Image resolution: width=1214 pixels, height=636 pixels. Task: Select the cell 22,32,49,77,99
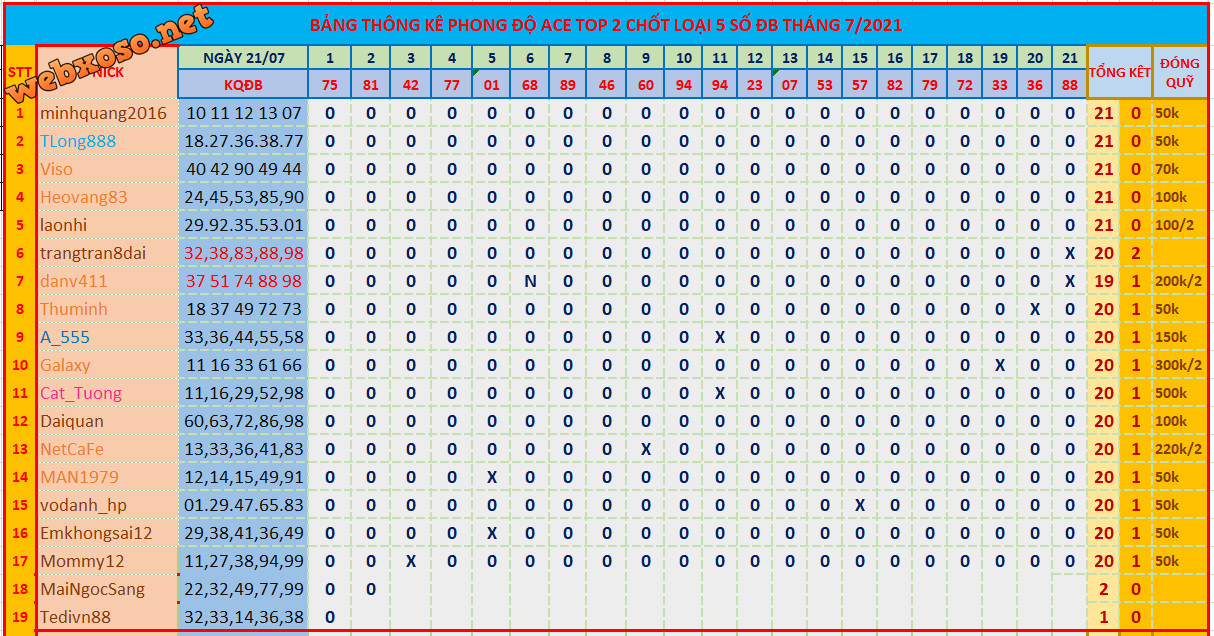pos(243,589)
